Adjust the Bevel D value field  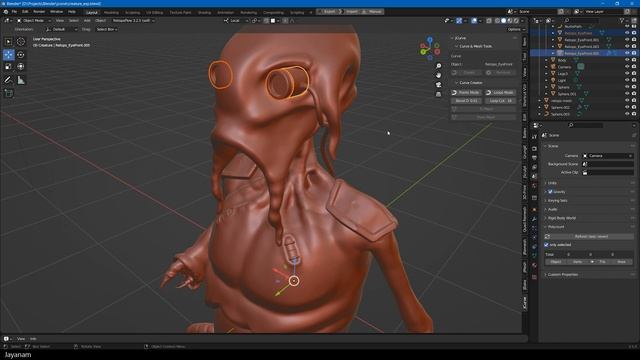click(466, 101)
